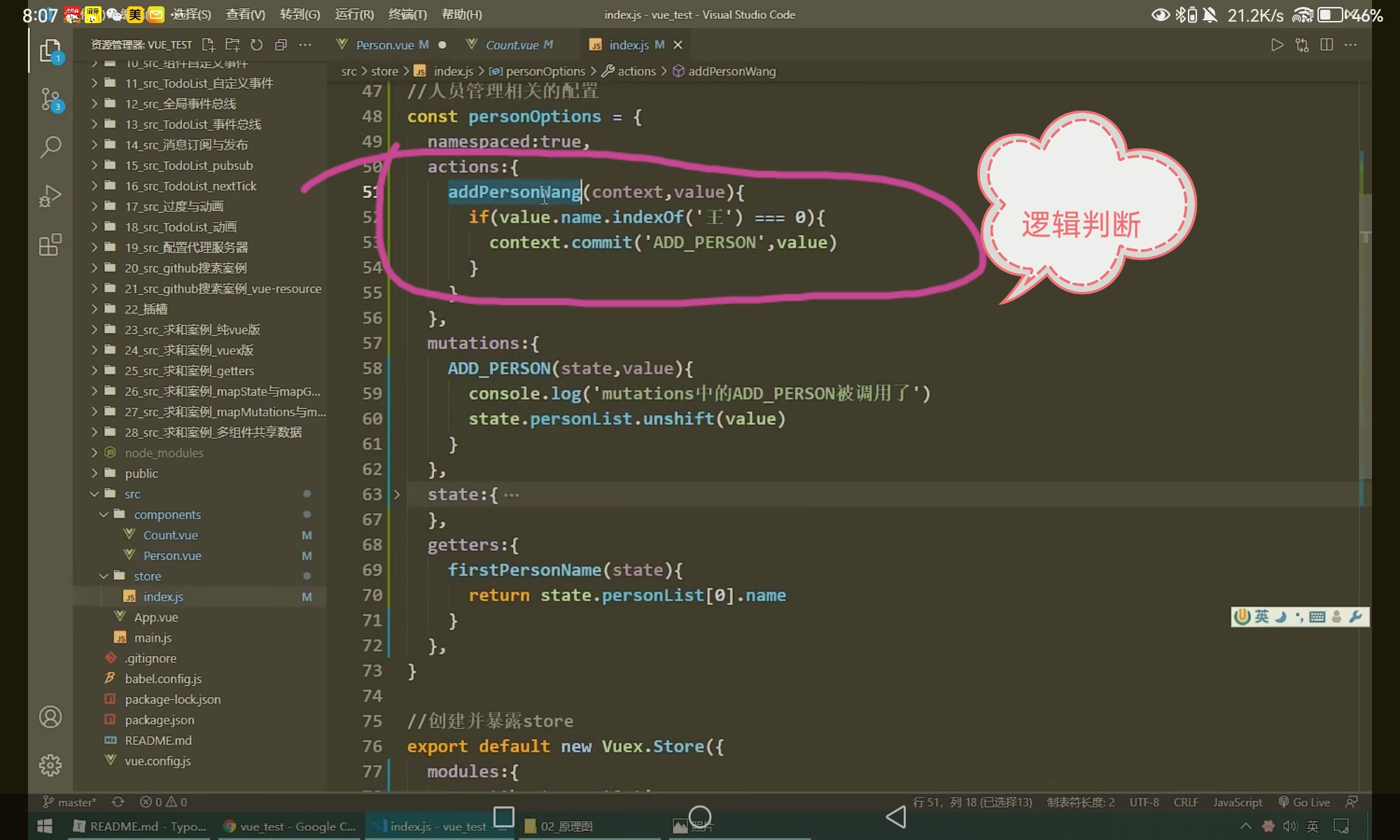Open the Search view in activity bar
Screen dimensions: 1400x840
50,147
